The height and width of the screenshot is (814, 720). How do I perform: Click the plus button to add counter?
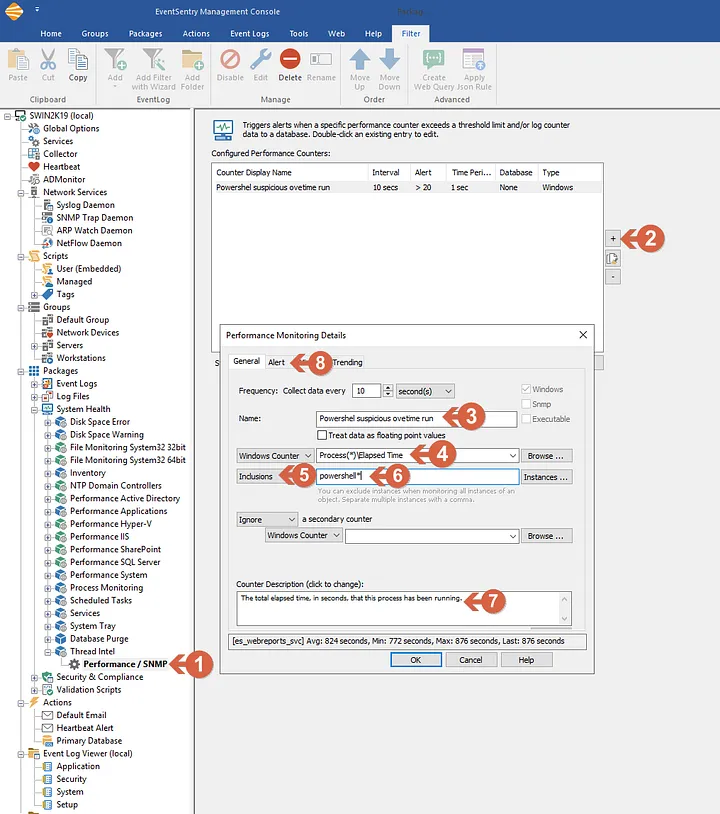613,239
